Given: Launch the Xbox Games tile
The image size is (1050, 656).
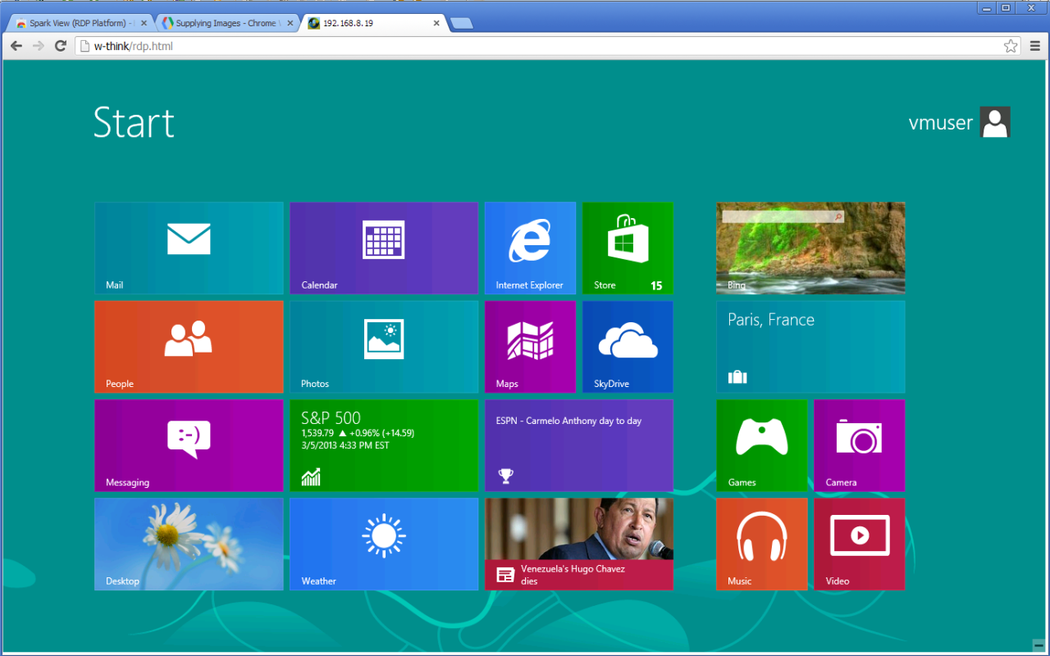Looking at the screenshot, I should [x=761, y=445].
